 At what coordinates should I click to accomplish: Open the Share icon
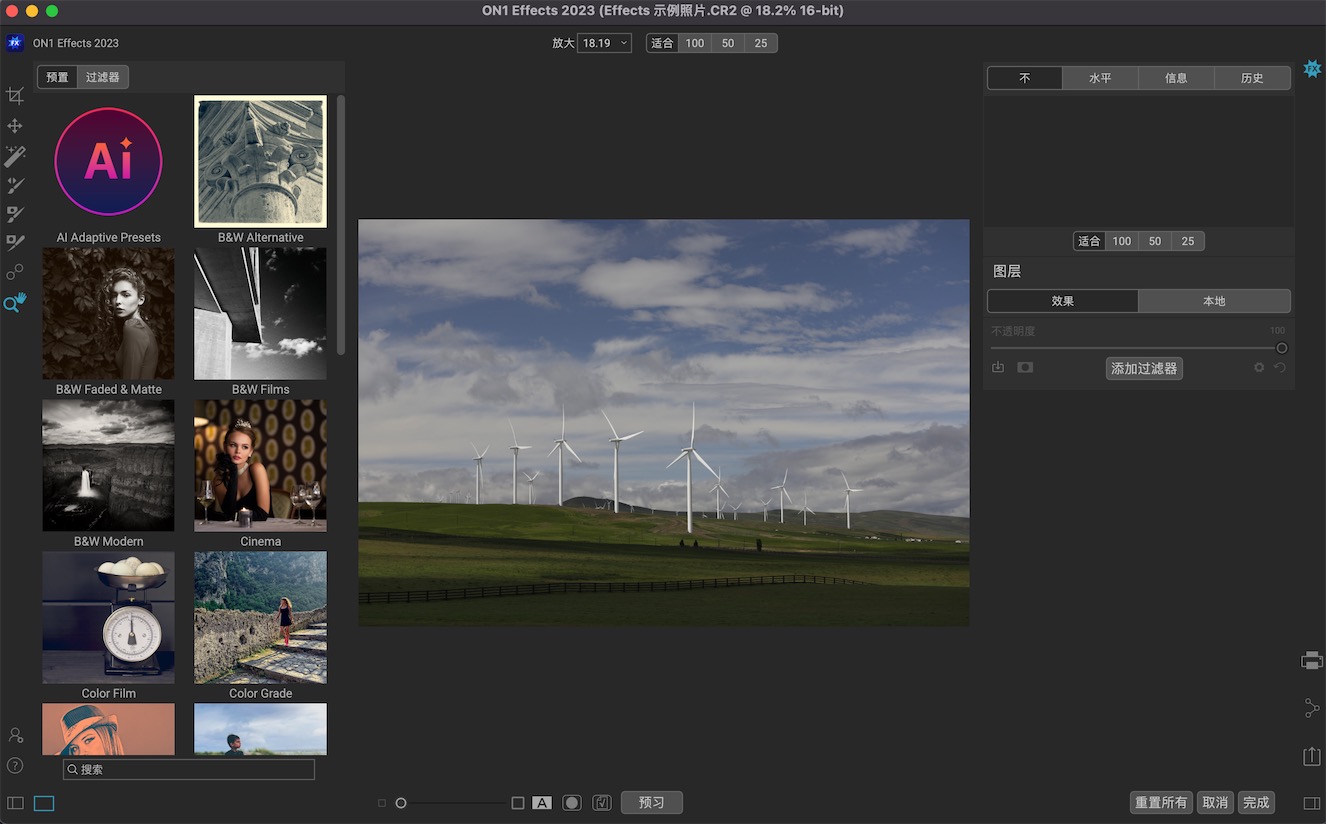coord(1312,708)
